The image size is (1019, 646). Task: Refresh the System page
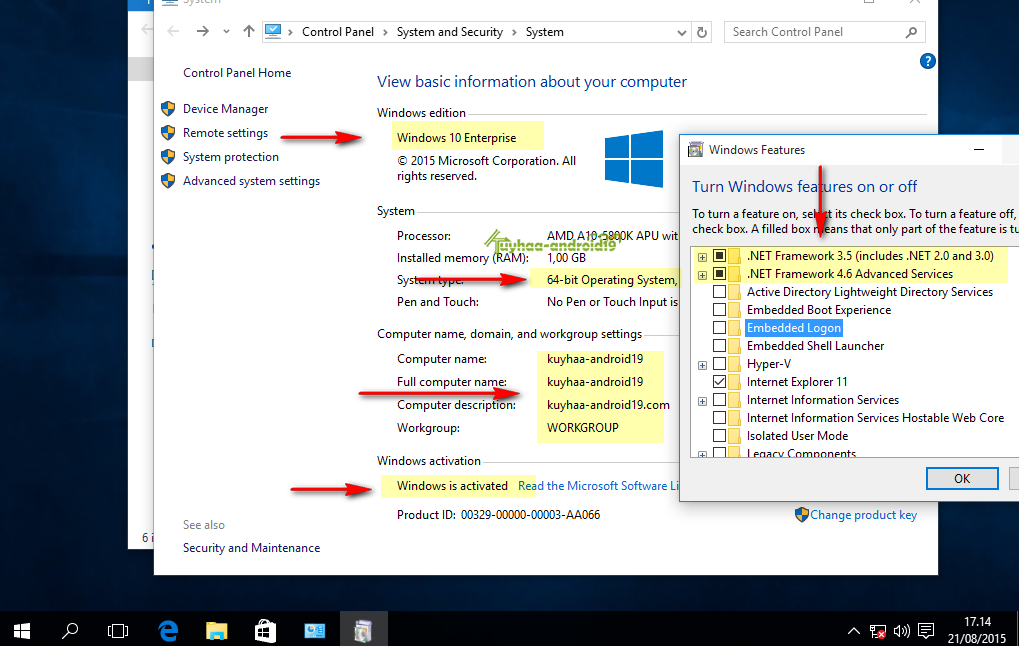[x=702, y=32]
